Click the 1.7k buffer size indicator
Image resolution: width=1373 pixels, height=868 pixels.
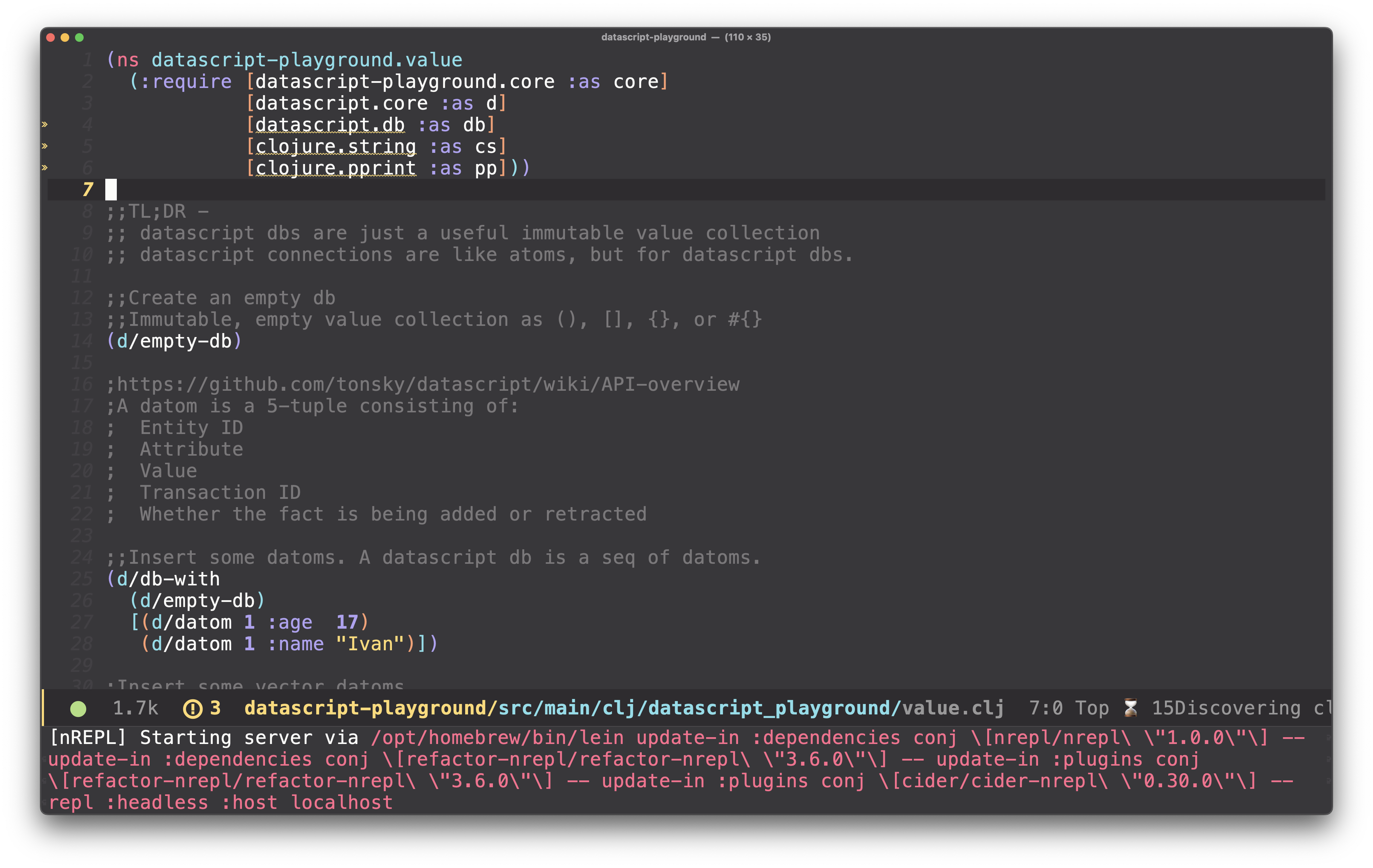(135, 708)
